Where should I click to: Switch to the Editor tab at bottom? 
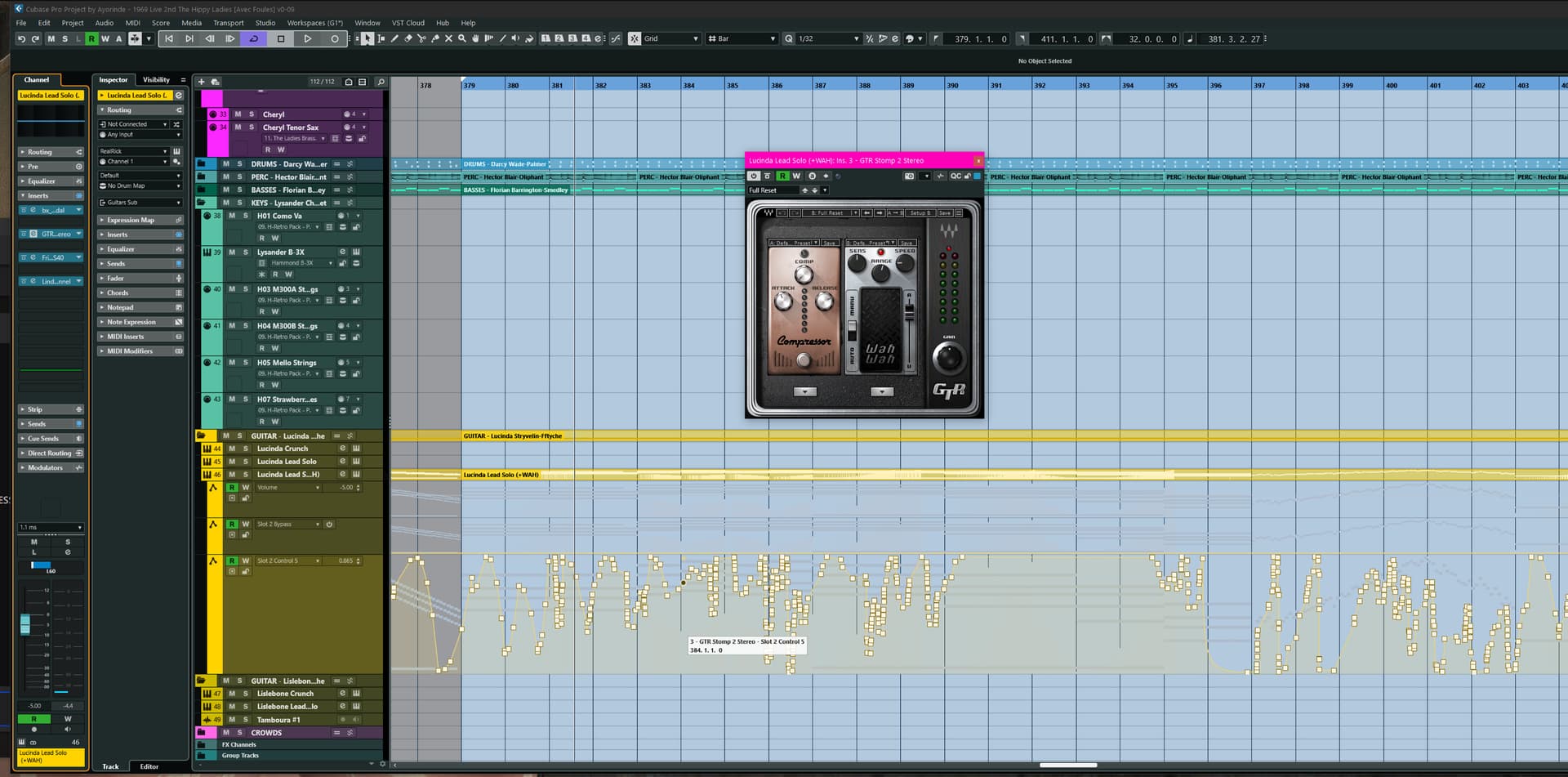point(149,766)
